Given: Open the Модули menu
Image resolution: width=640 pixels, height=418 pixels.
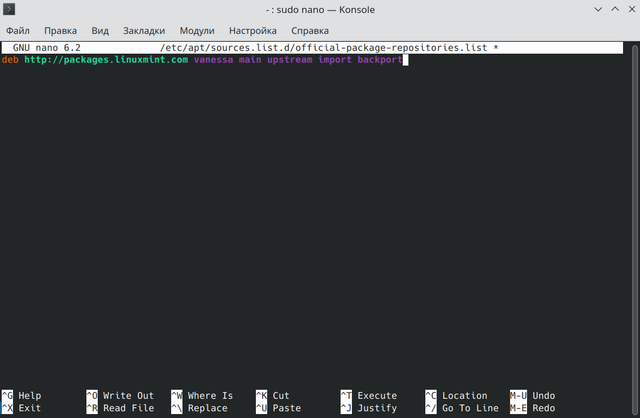Looking at the screenshot, I should pyautogui.click(x=197, y=31).
